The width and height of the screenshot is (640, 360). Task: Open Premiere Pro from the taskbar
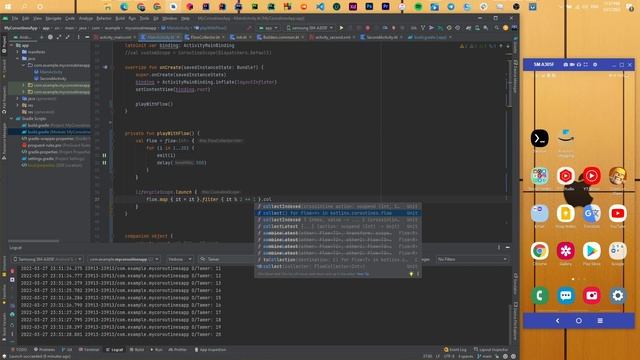tap(386, 7)
